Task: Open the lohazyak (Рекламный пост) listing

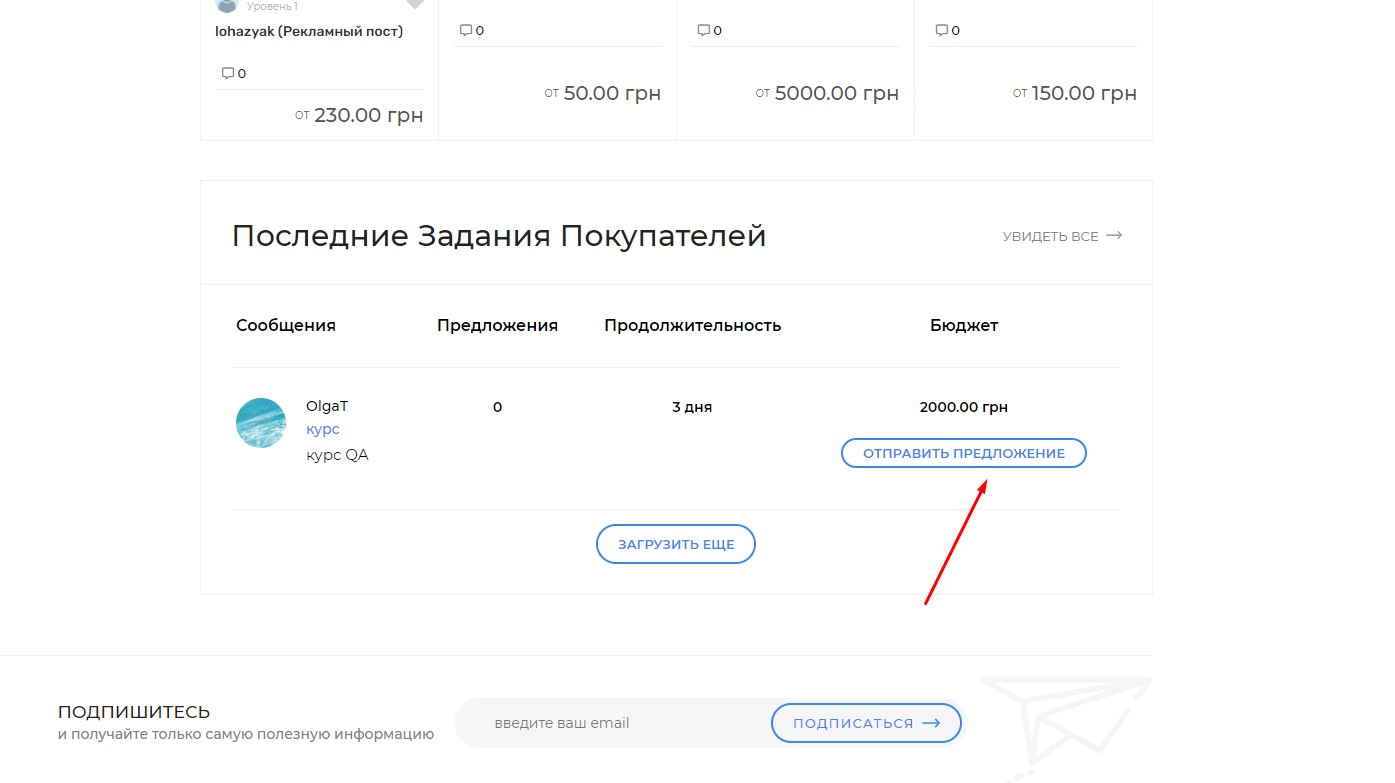Action: 309,31
